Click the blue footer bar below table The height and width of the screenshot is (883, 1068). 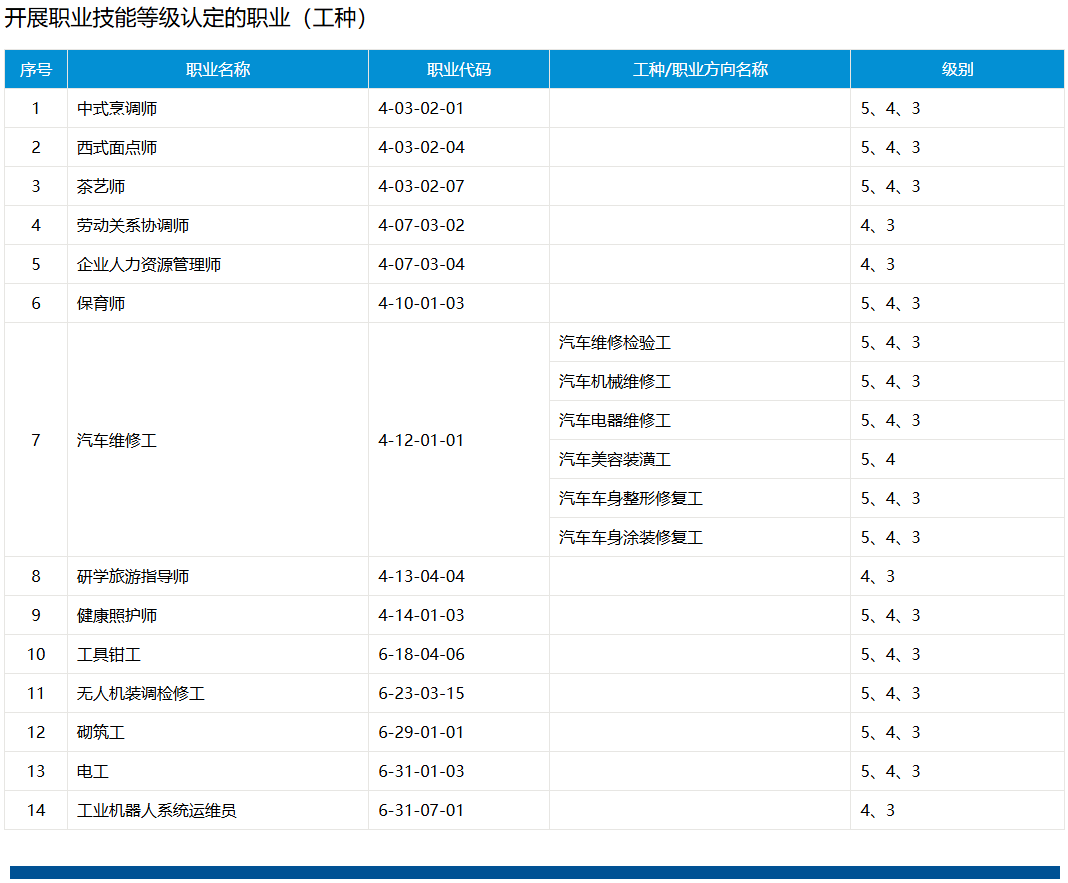coord(535,872)
